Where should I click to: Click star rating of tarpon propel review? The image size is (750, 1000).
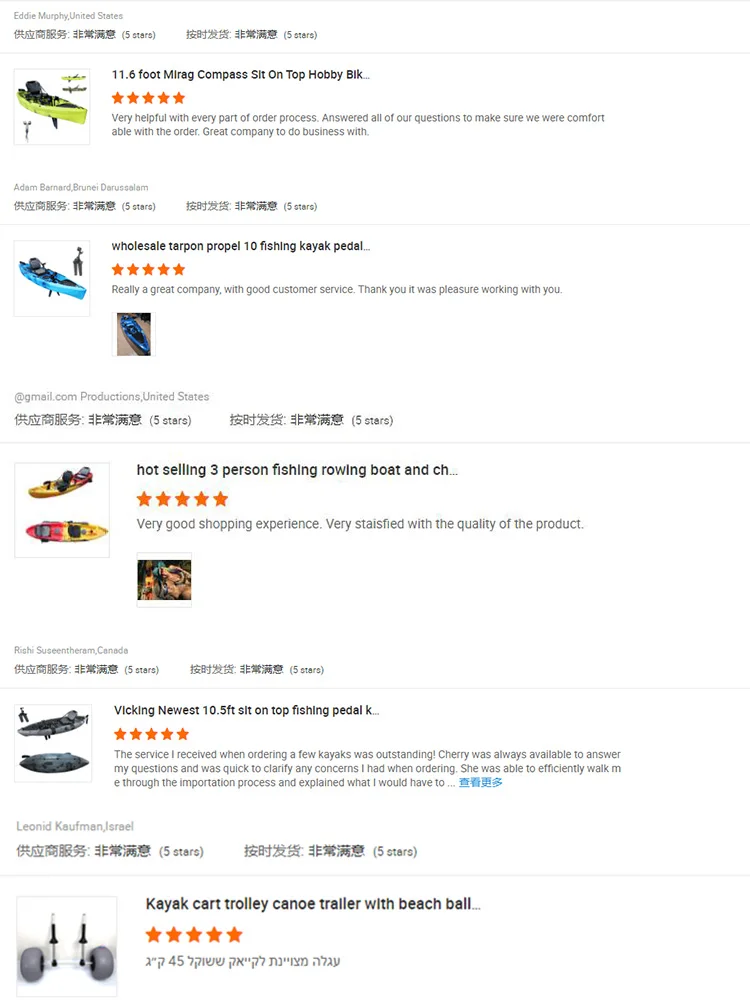pos(149,270)
